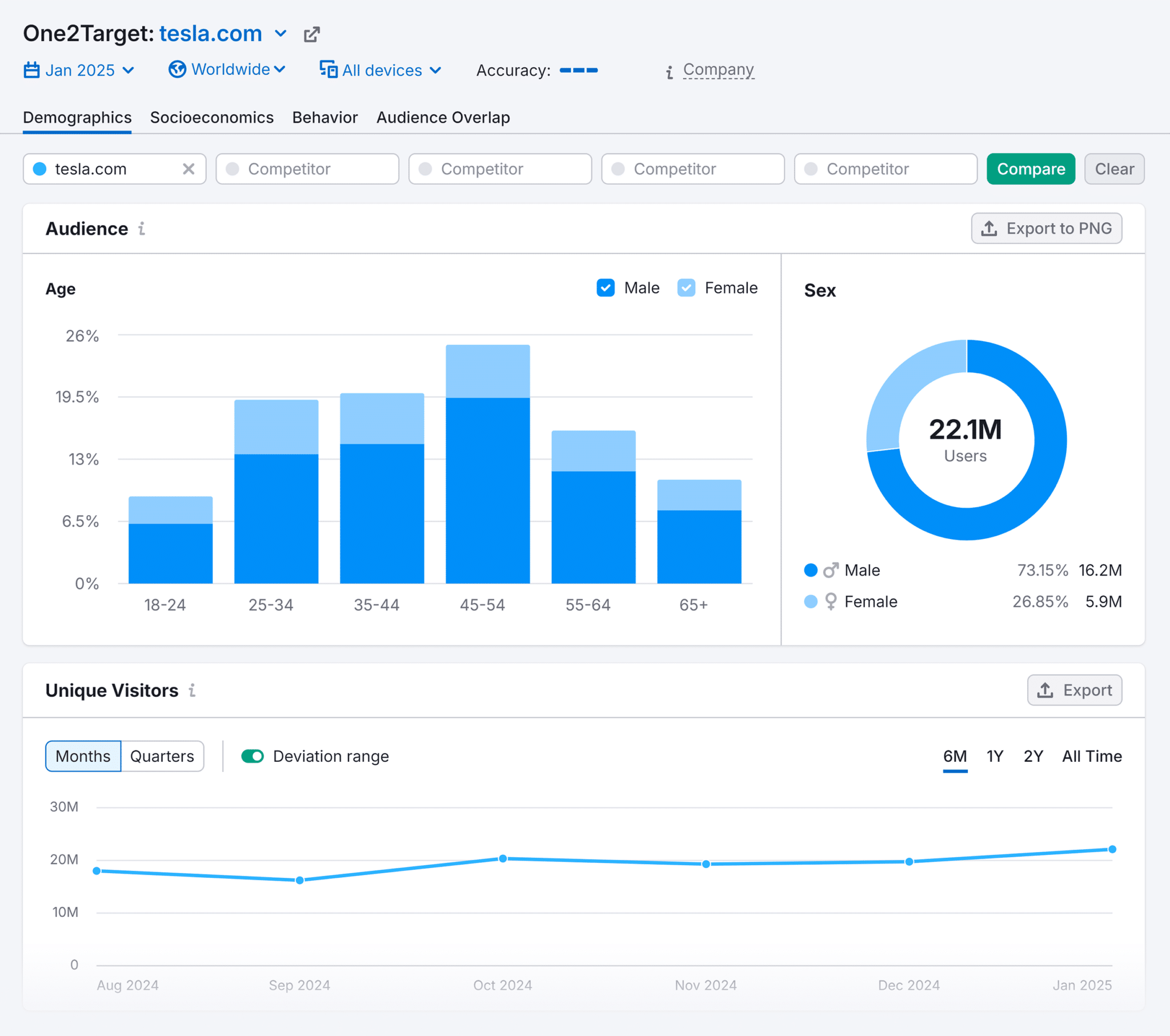The width and height of the screenshot is (1170, 1036).
Task: Click the Jan 2025 data point on line chart
Action: pyautogui.click(x=1112, y=849)
